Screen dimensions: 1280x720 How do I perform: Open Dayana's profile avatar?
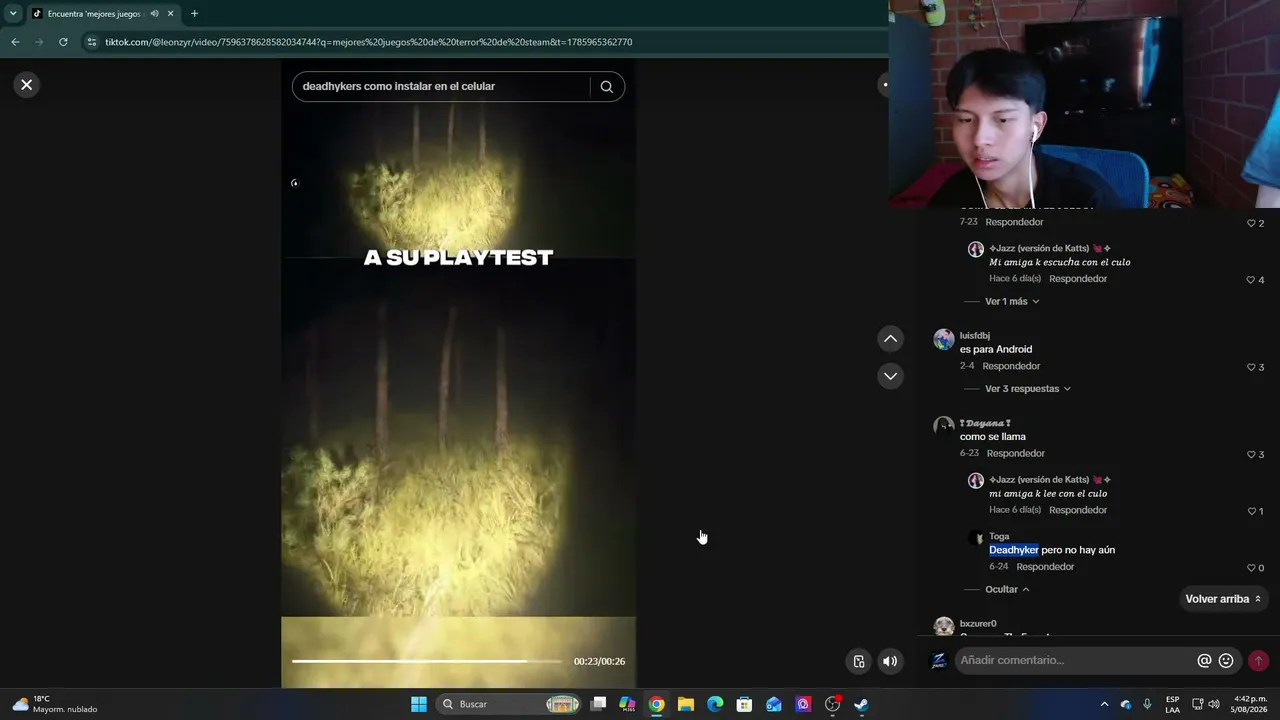(x=944, y=427)
